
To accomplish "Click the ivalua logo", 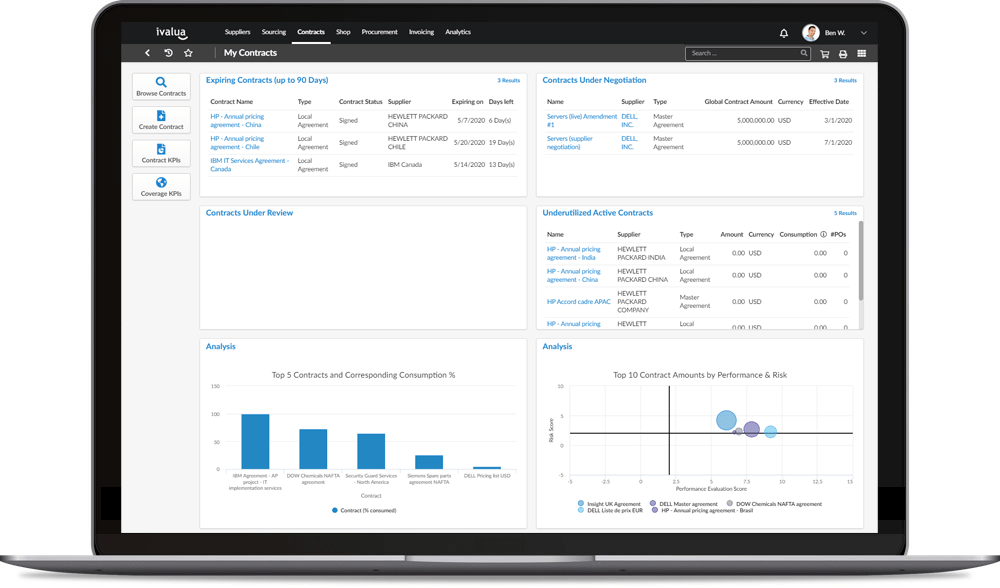I will (171, 33).
